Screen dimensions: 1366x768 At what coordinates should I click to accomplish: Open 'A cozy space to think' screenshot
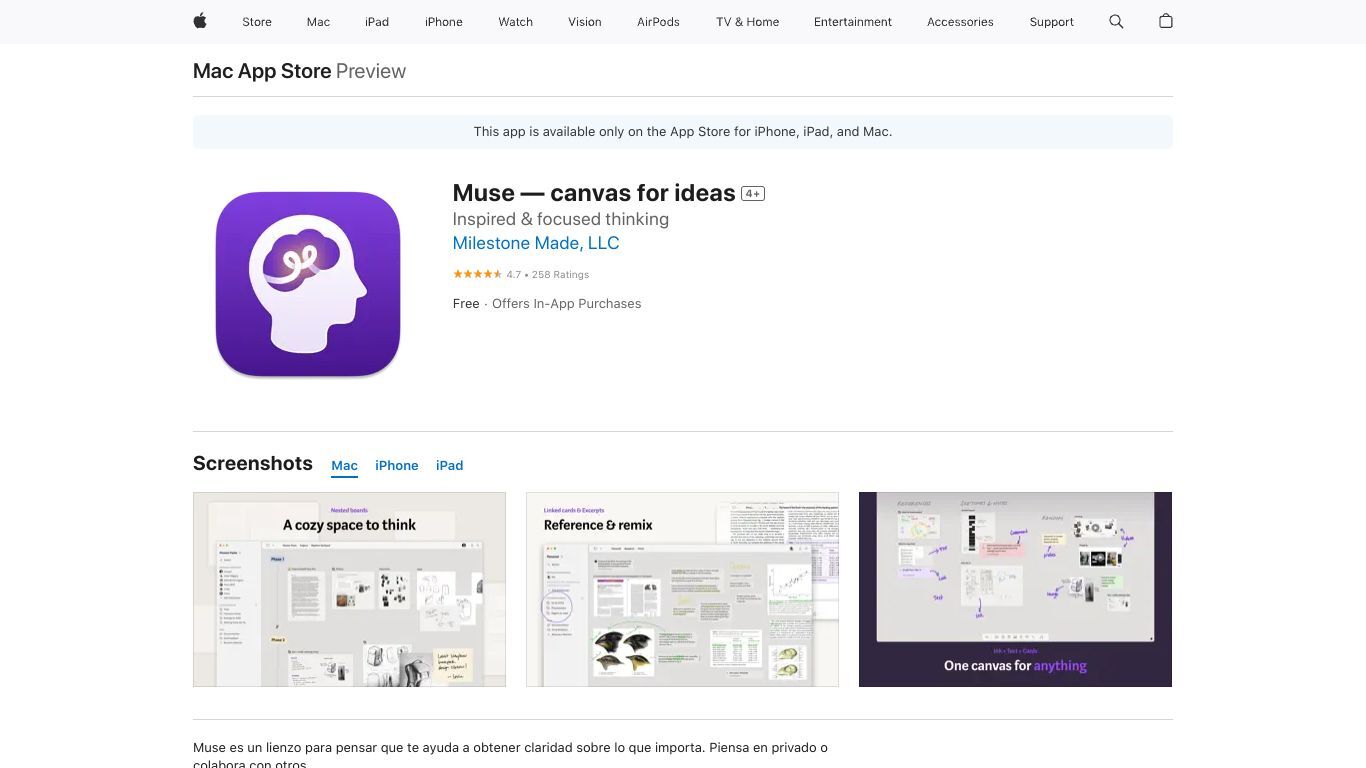coord(349,589)
